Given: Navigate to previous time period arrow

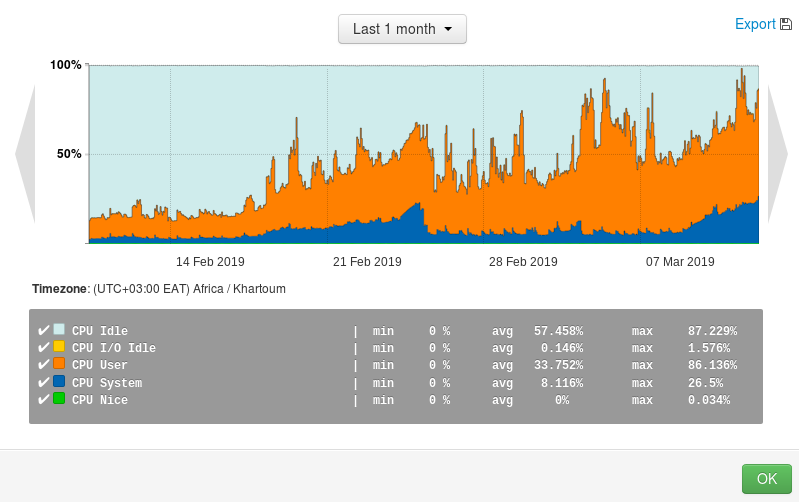Looking at the screenshot, I should click(x=26, y=154).
